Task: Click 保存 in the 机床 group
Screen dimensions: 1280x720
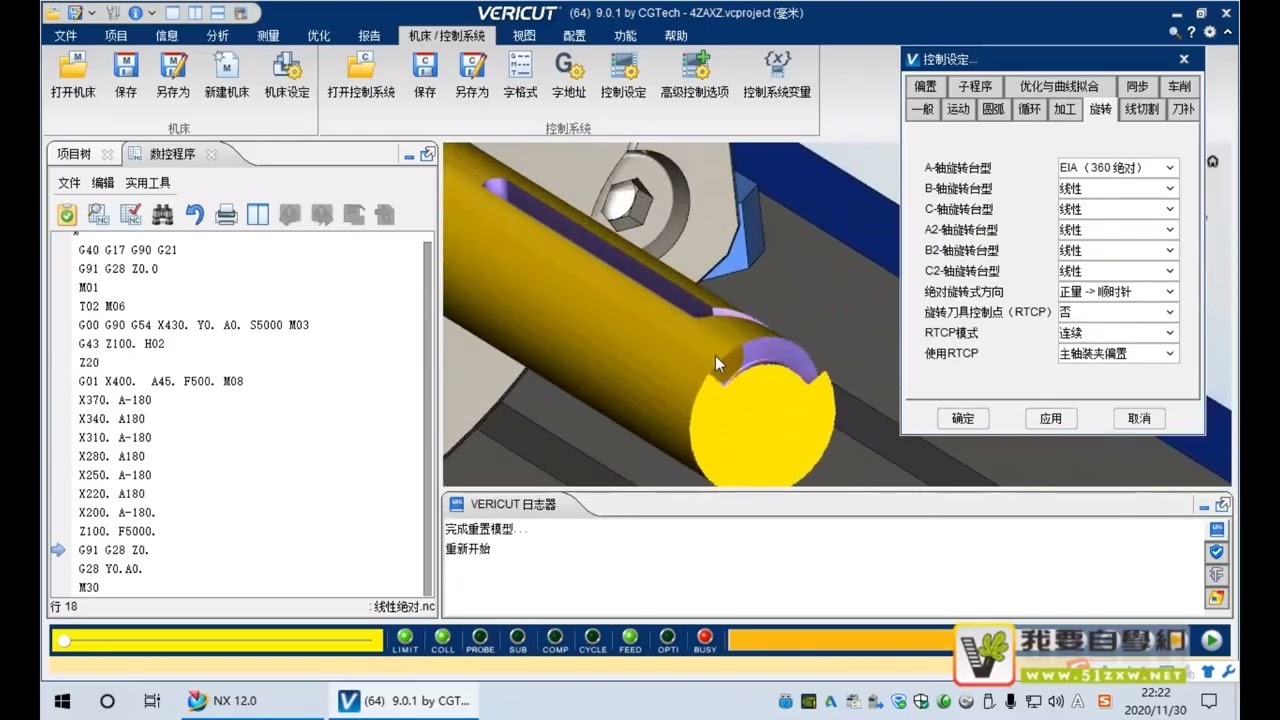Action: [126, 75]
